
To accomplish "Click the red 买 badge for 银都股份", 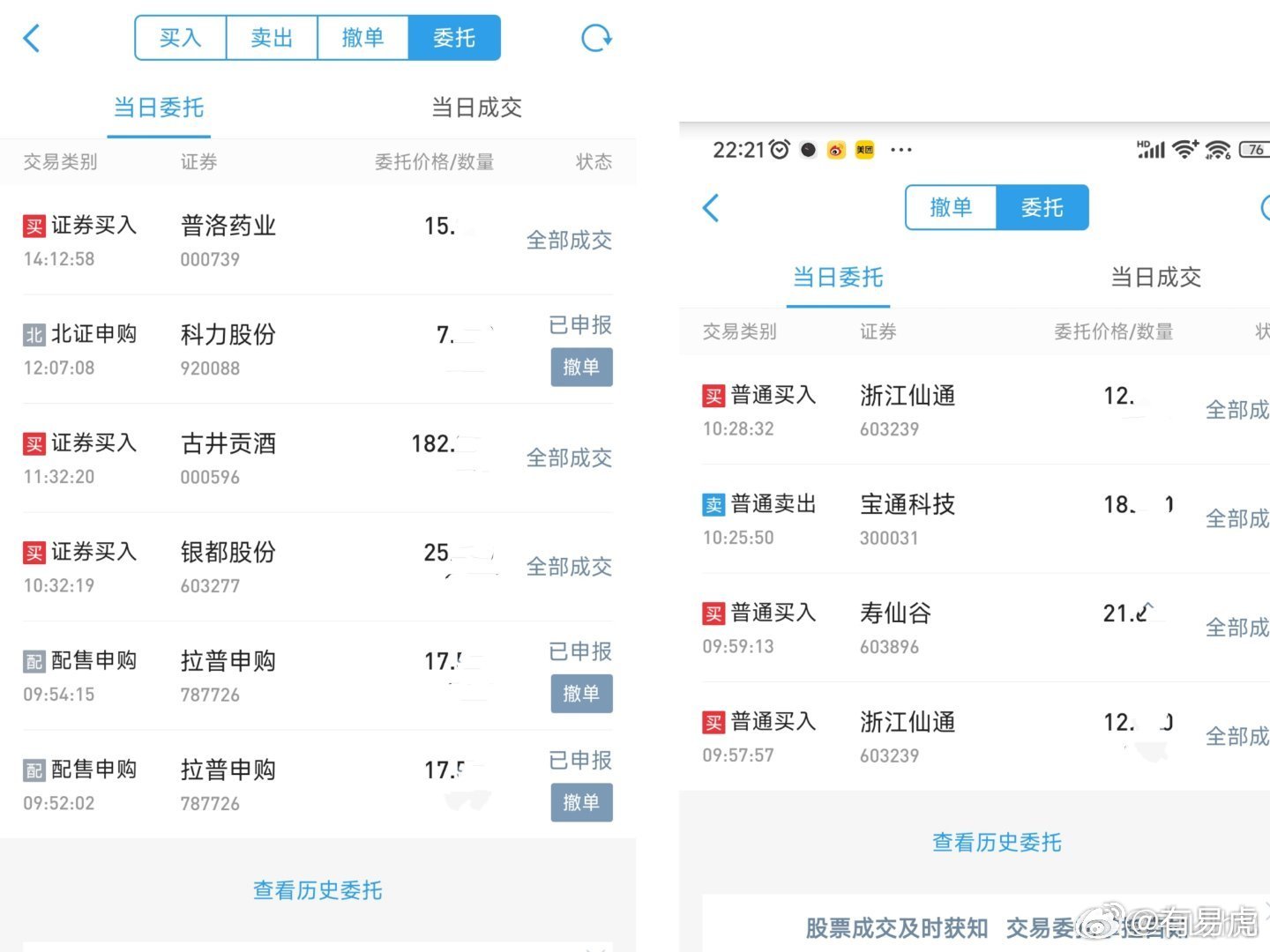I will point(34,553).
